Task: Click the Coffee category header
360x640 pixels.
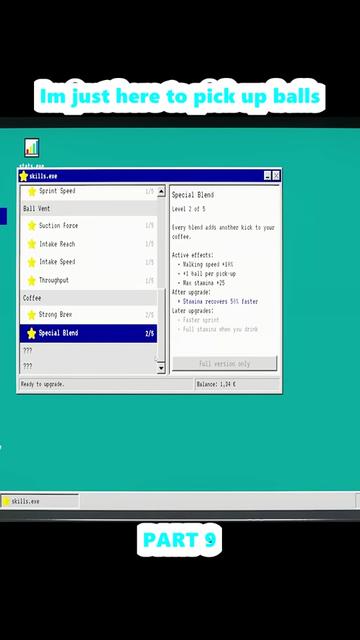Action: (x=89, y=298)
